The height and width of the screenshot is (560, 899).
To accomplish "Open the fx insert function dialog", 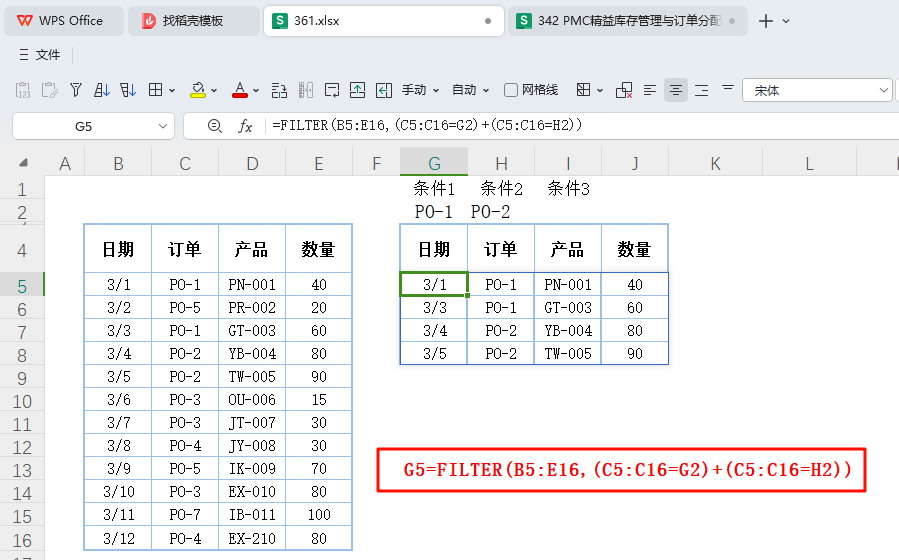I will 245,126.
